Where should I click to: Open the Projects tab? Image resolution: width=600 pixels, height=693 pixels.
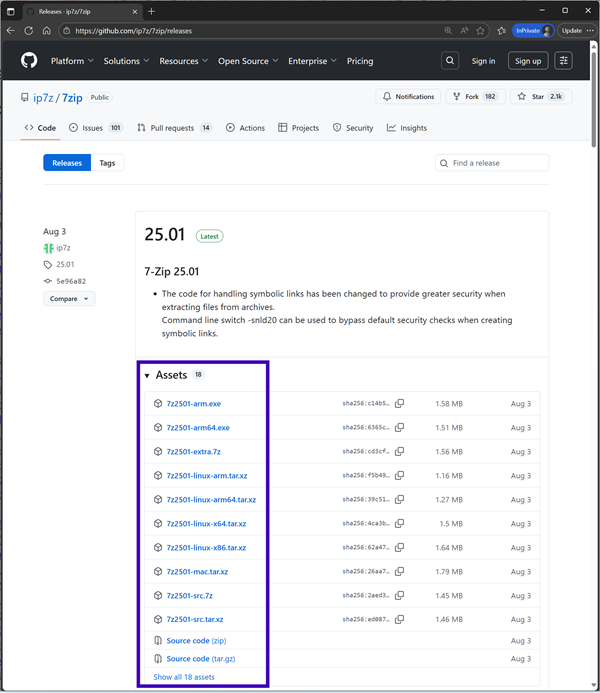point(298,128)
